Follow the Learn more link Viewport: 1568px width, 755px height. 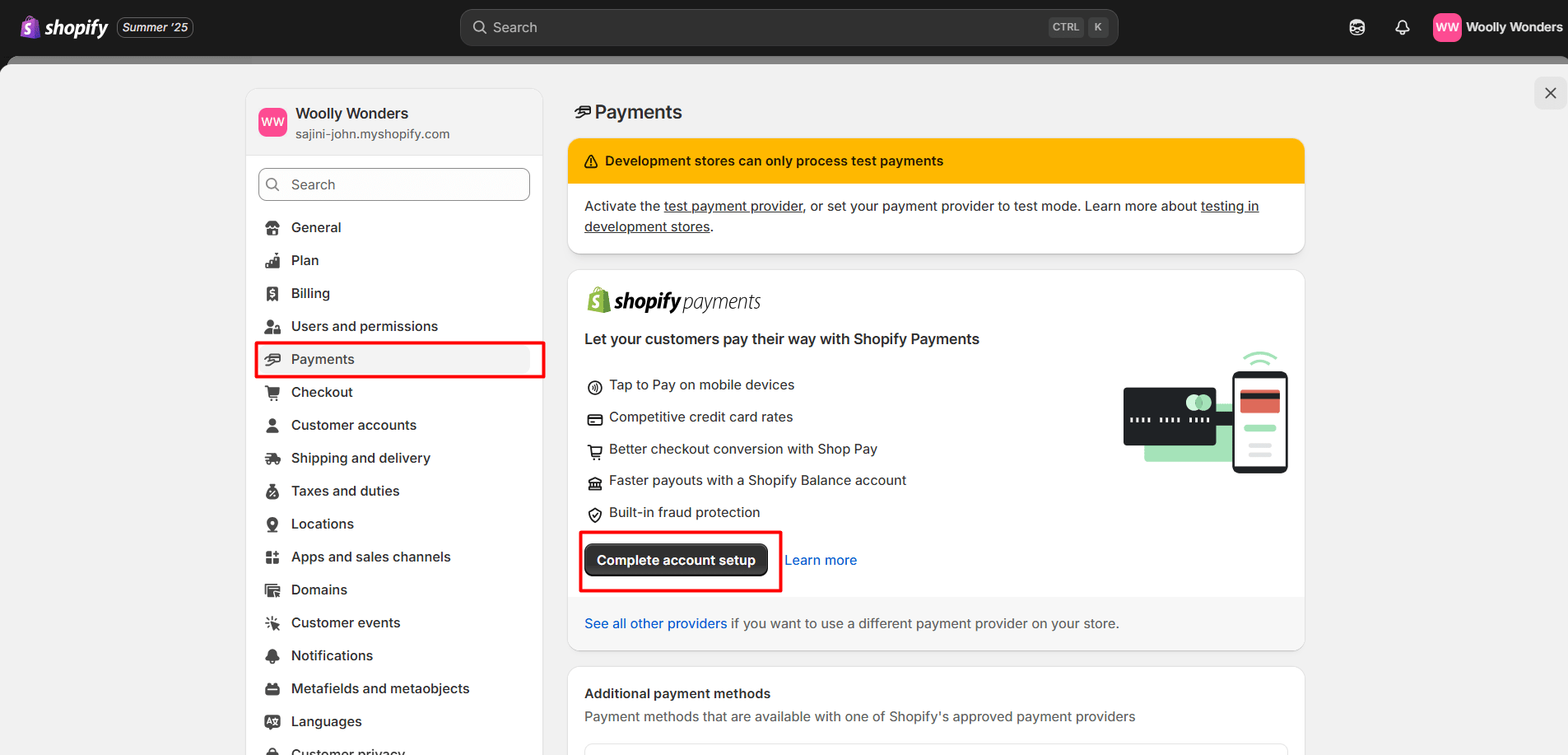pos(821,560)
